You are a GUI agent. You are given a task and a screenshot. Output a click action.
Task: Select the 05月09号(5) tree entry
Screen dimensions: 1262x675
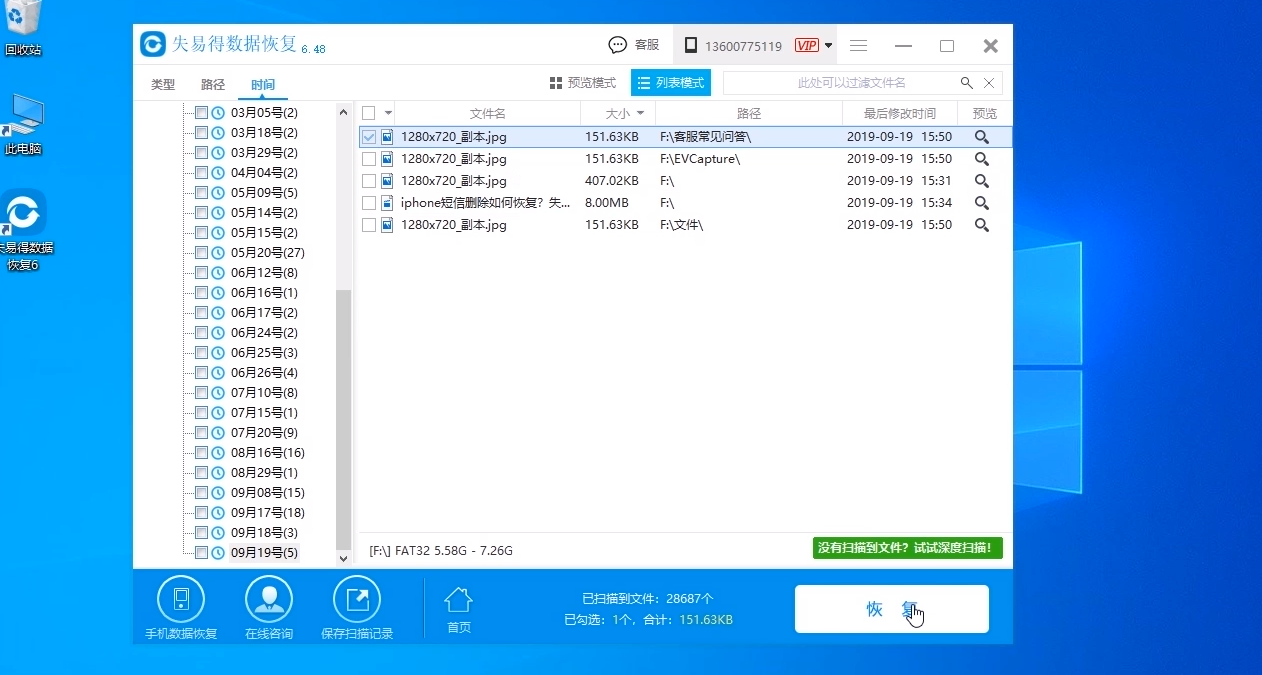[x=264, y=193]
